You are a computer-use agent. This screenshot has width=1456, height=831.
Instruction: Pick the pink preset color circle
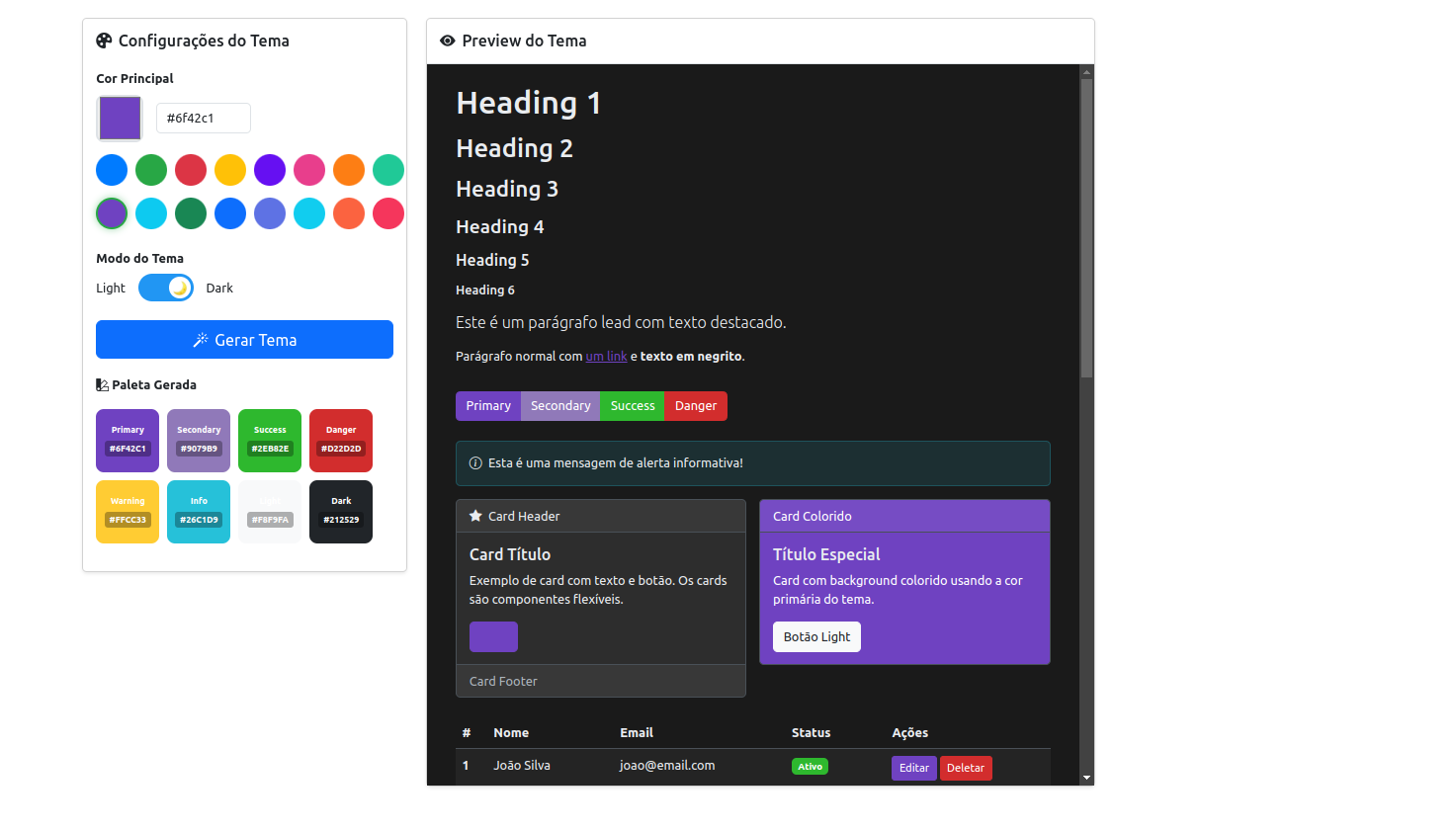pyautogui.click(x=309, y=170)
